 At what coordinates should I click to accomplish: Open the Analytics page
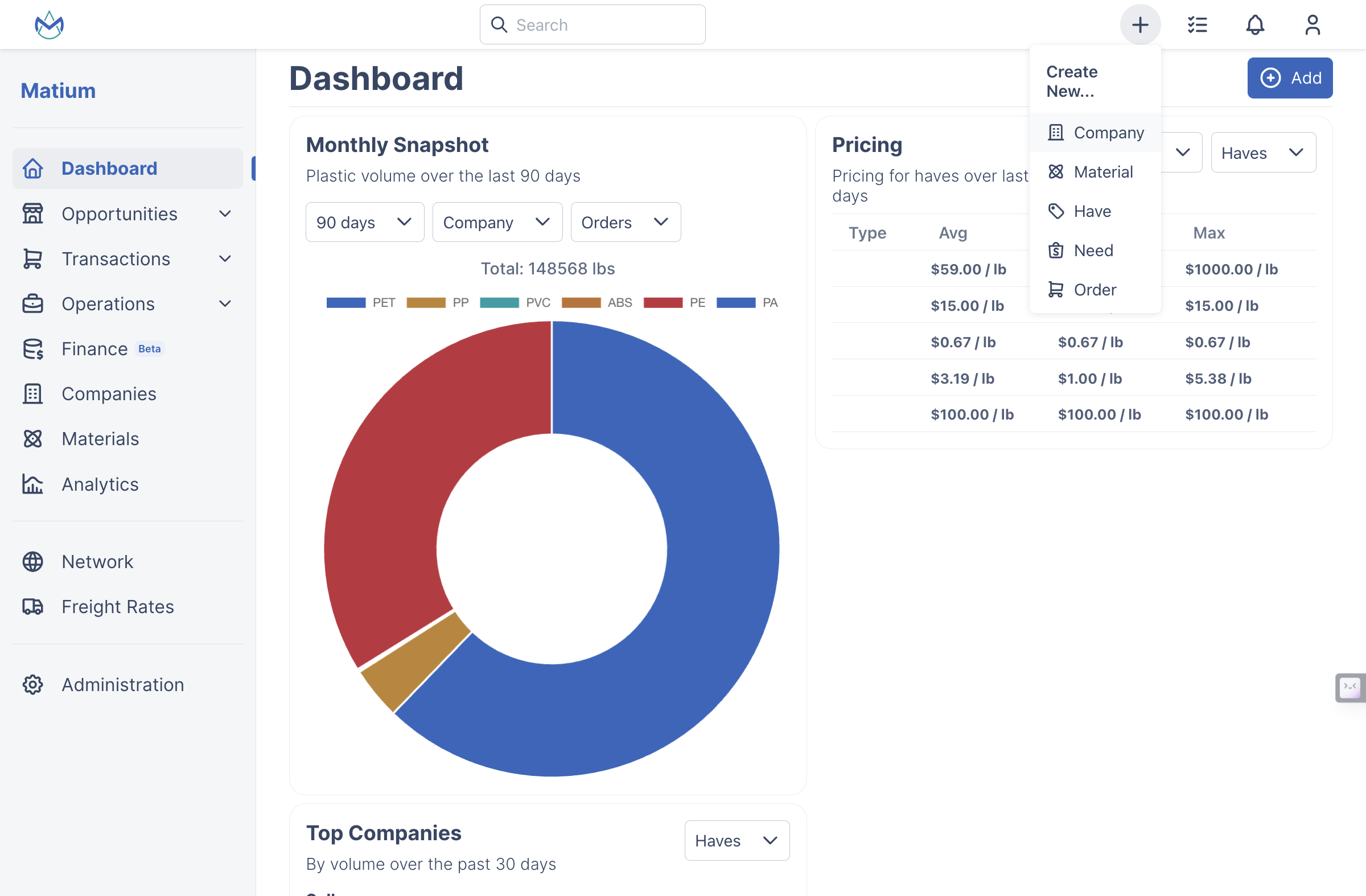tap(127, 484)
